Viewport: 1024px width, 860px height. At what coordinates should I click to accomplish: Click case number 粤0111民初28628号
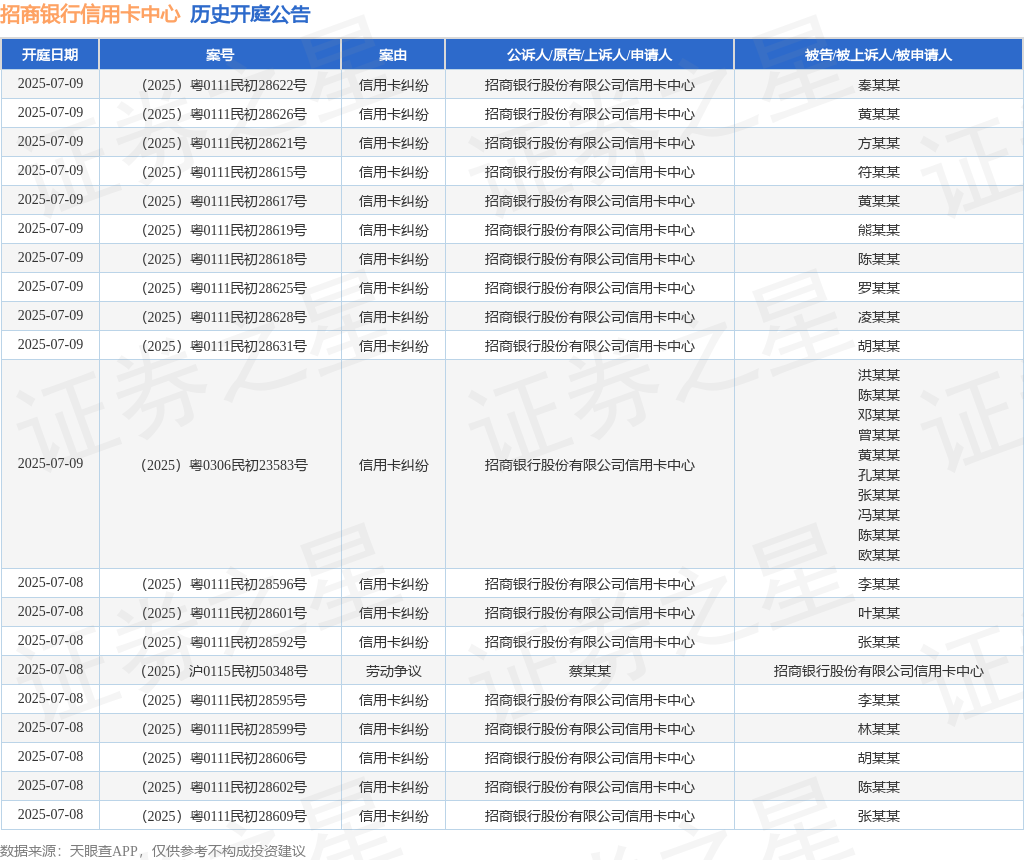[x=224, y=317]
